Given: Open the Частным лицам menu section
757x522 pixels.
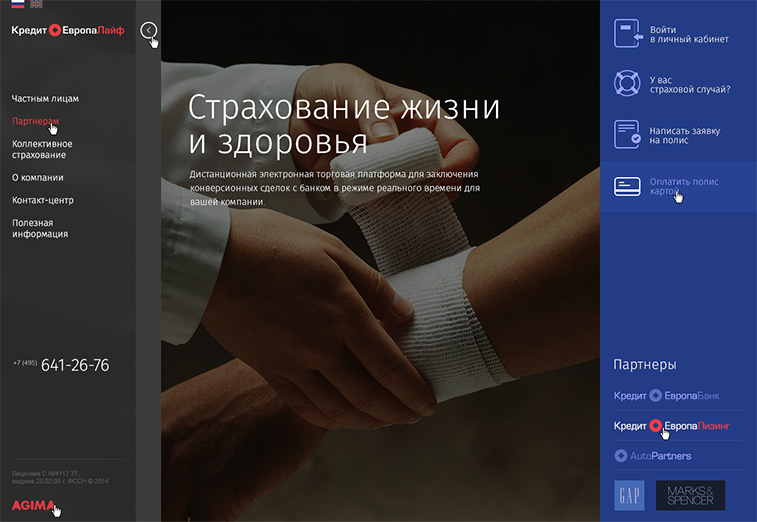Looking at the screenshot, I should 45,99.
